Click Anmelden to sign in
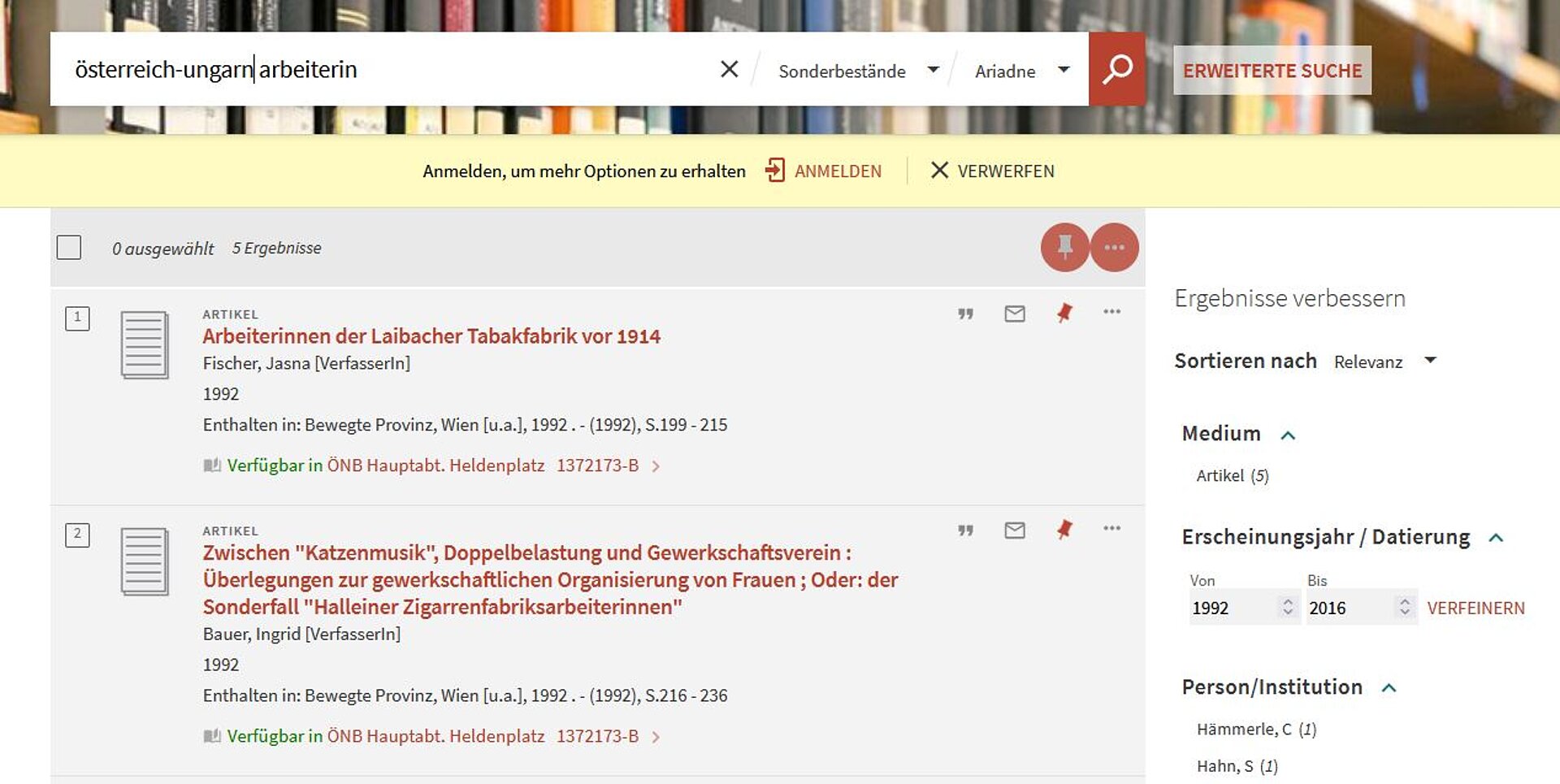Screen dimensions: 1560x784 point(838,171)
